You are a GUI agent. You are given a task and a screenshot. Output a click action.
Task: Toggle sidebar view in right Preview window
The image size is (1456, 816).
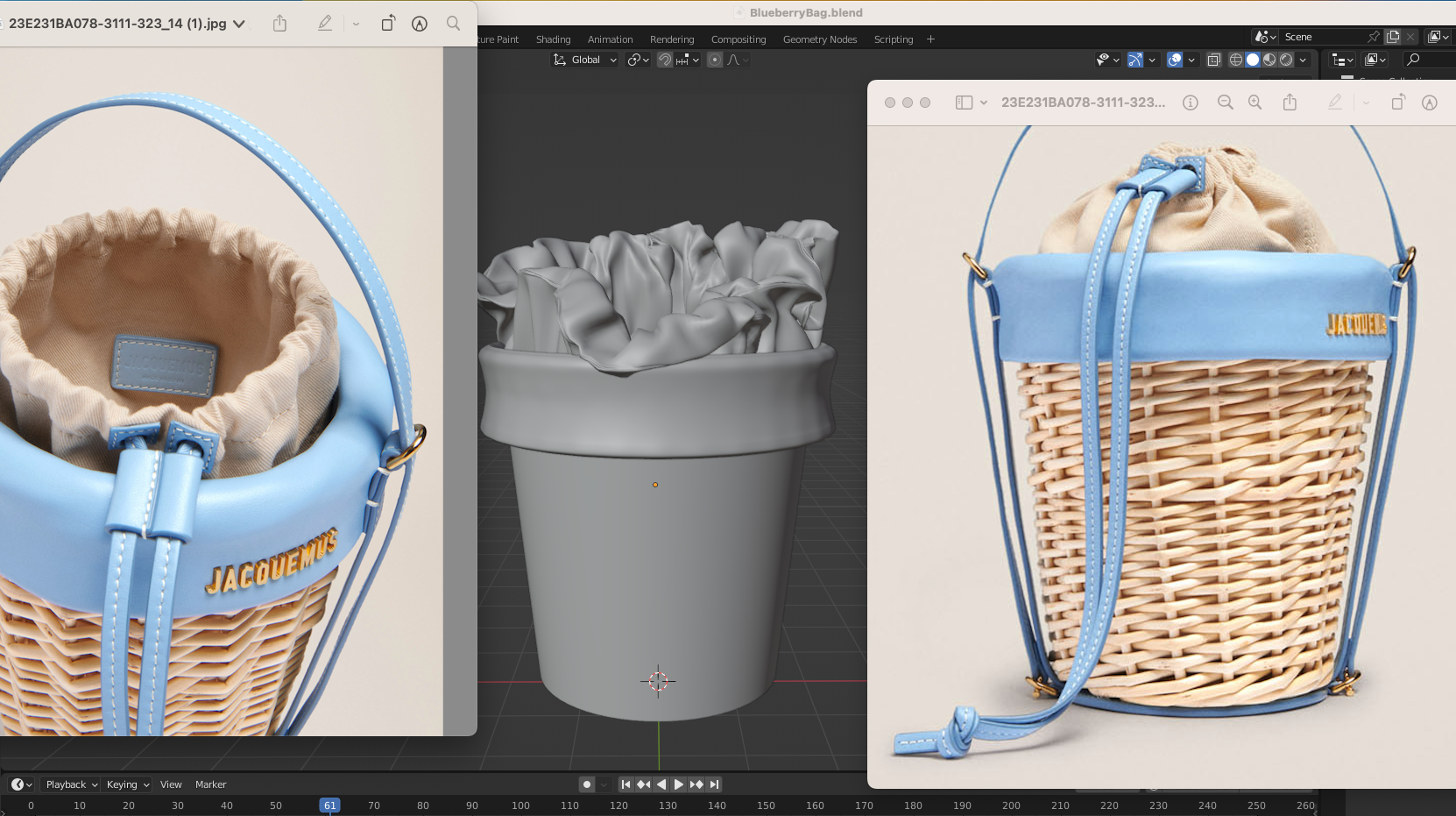[964, 103]
